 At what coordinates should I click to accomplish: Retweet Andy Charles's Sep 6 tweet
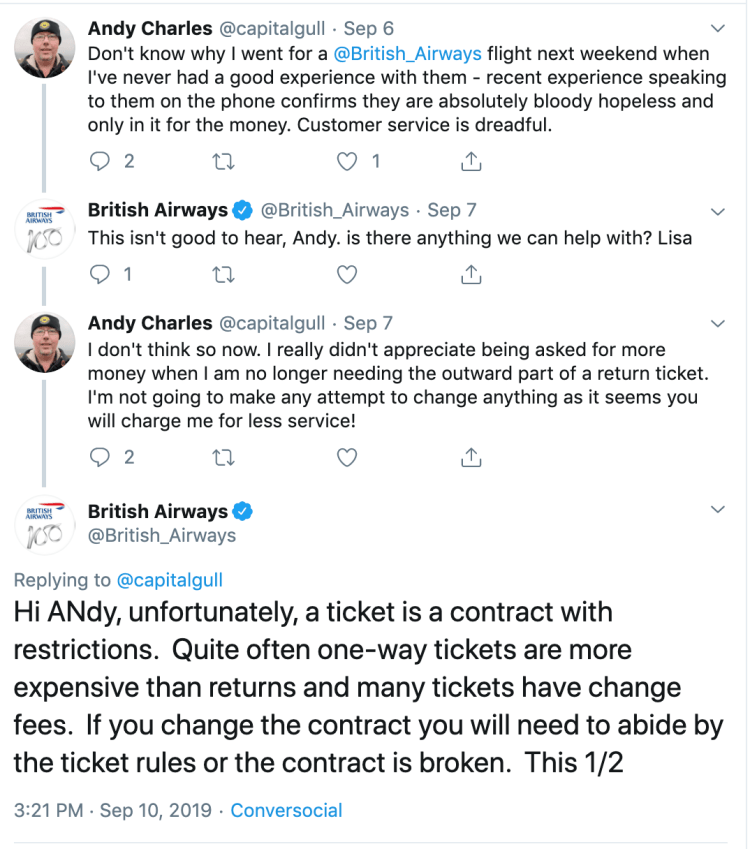tap(224, 161)
